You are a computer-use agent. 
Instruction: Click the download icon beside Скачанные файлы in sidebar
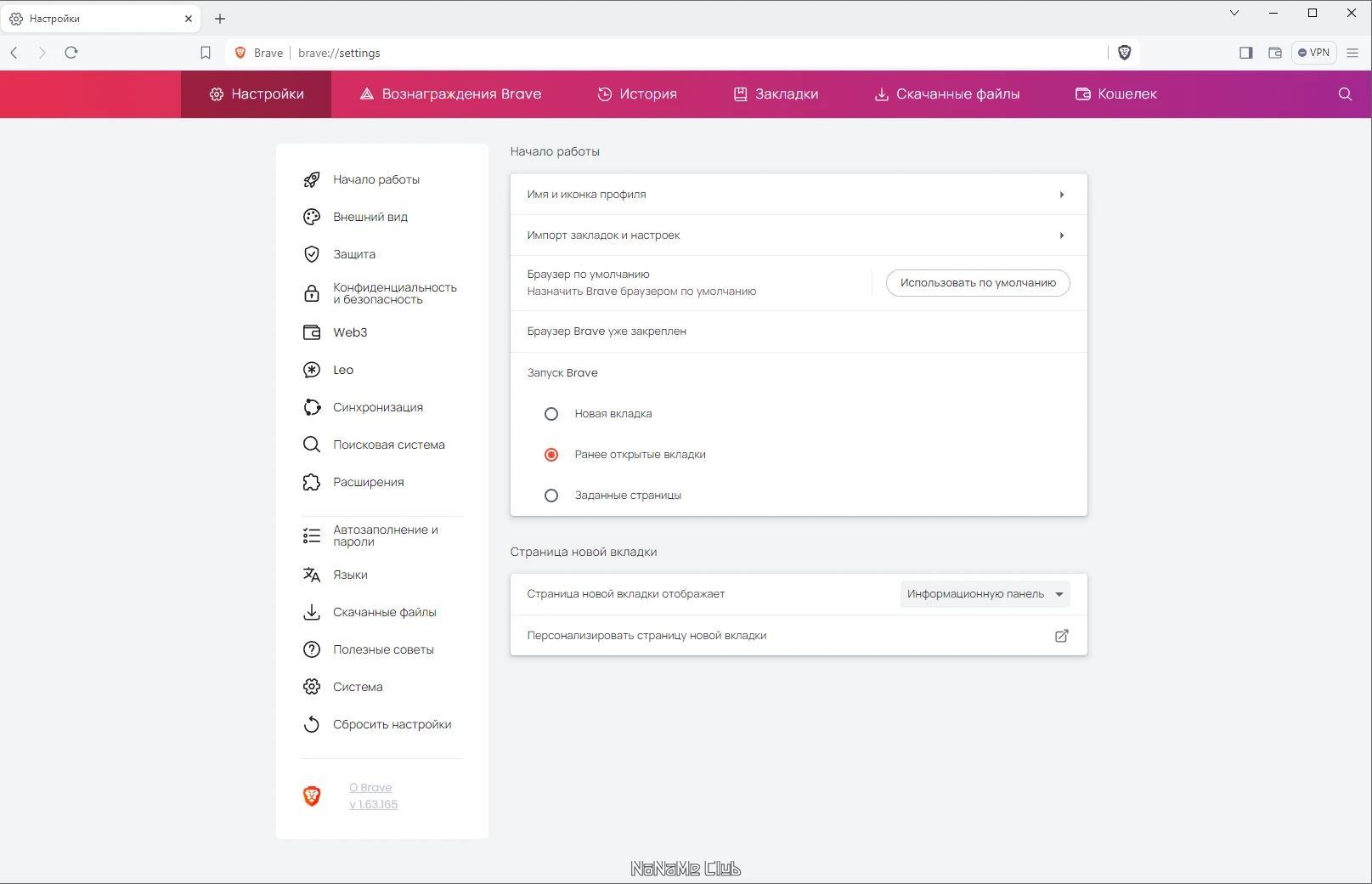coord(312,612)
